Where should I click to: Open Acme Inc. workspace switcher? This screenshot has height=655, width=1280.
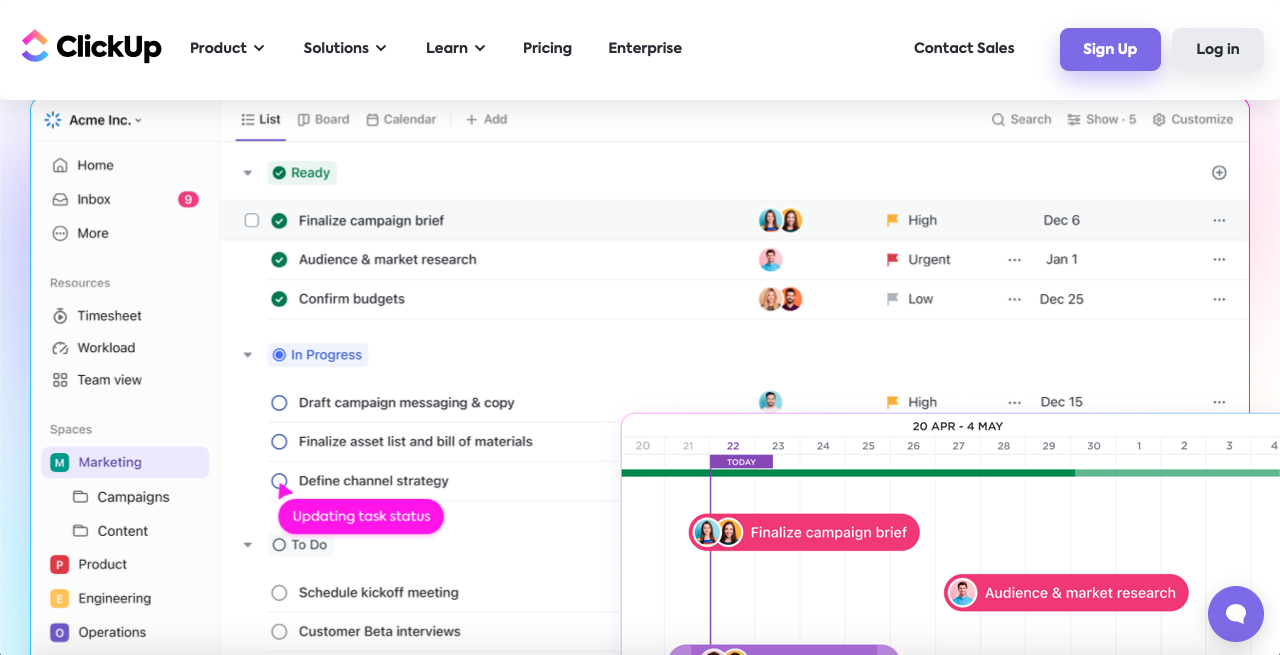(93, 119)
